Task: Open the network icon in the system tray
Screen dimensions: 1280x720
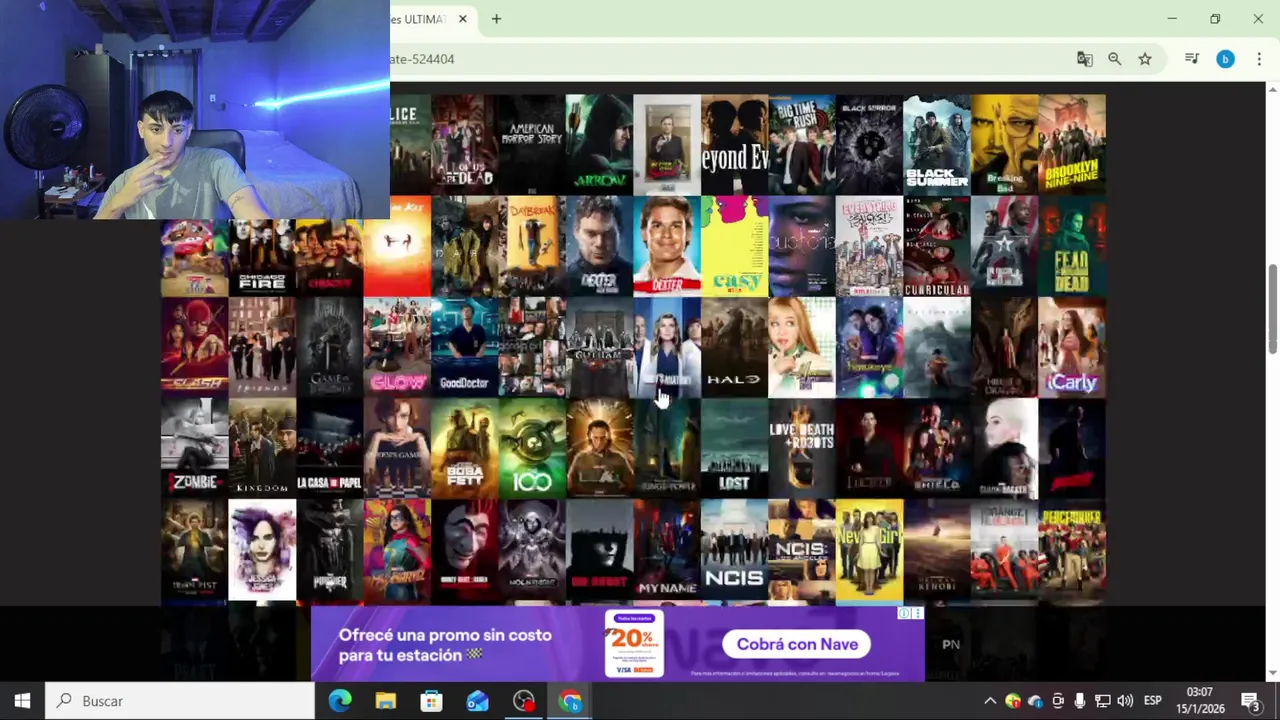Action: pyautogui.click(x=1102, y=701)
